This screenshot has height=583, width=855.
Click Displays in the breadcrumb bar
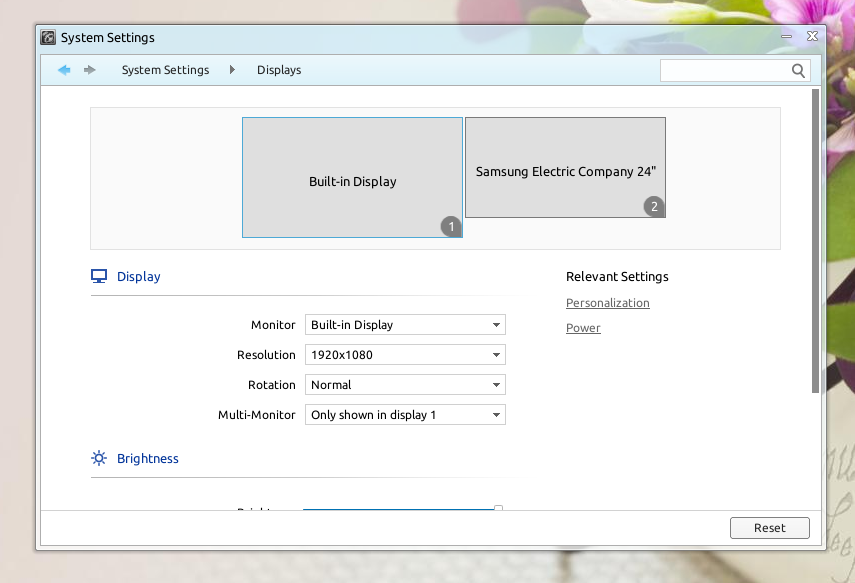point(278,70)
